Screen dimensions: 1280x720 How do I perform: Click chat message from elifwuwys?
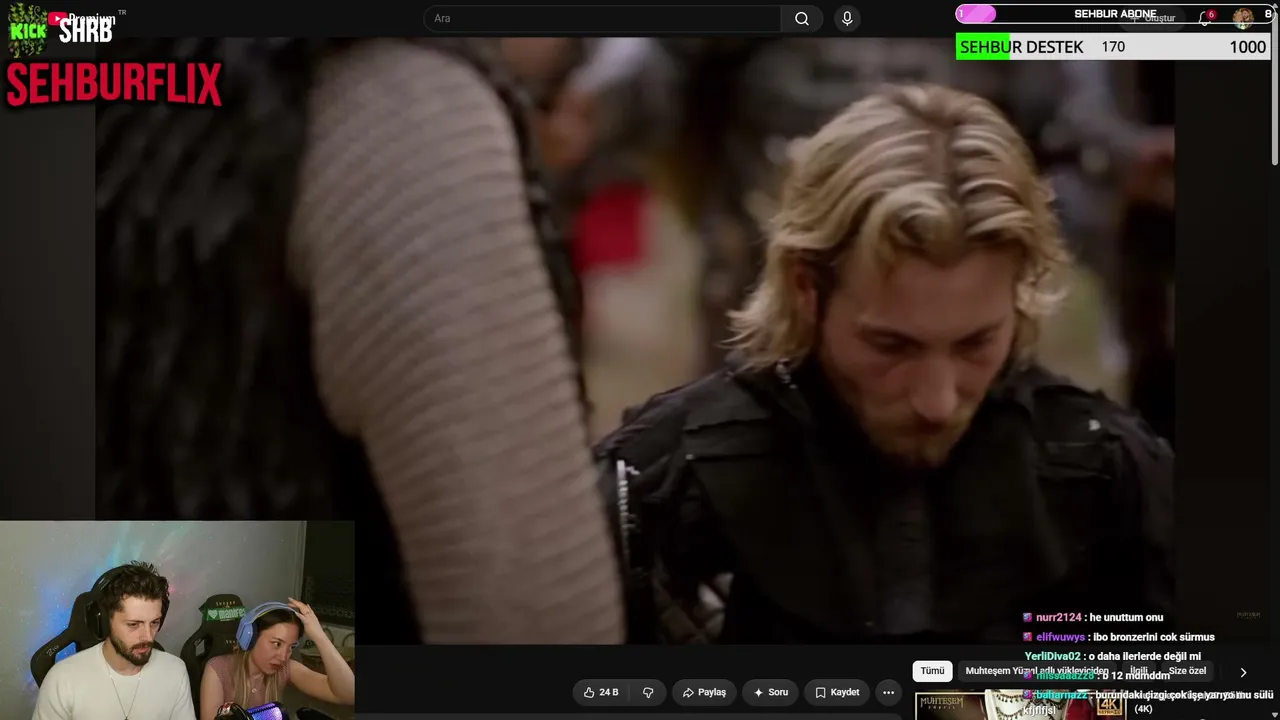[x=1118, y=637]
